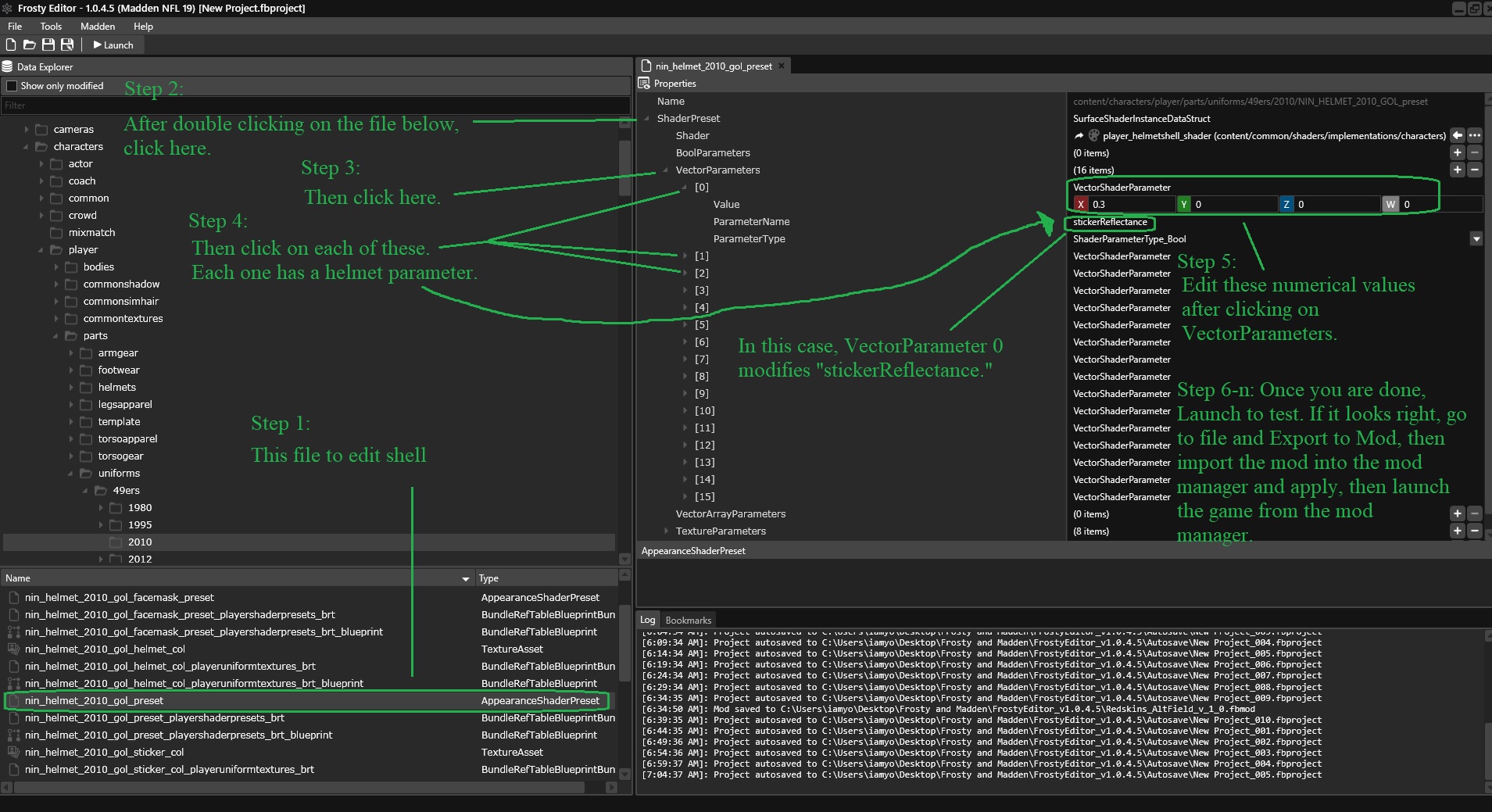This screenshot has width=1492, height=812.
Task: Remove an item from VectorParameters
Action: tap(1474, 170)
